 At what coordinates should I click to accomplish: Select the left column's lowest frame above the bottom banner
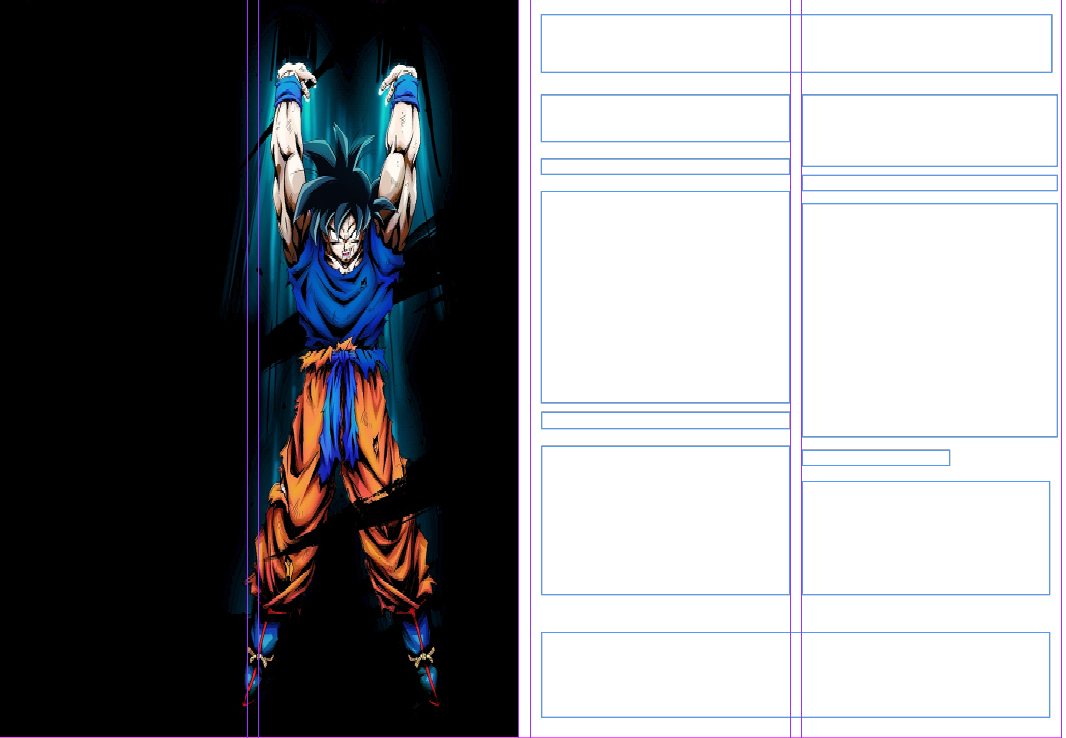click(666, 521)
